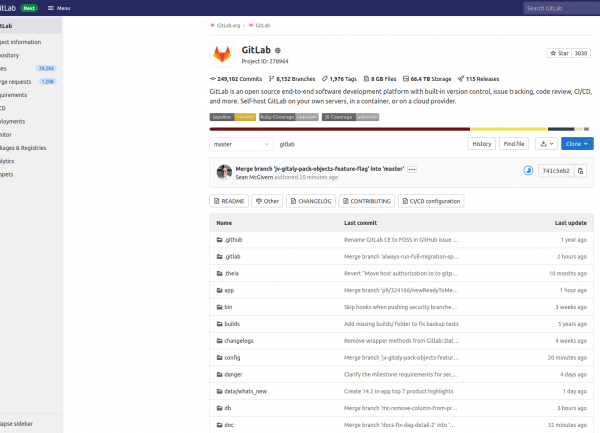
Task: Open the download source code dropdown
Action: [x=546, y=144]
